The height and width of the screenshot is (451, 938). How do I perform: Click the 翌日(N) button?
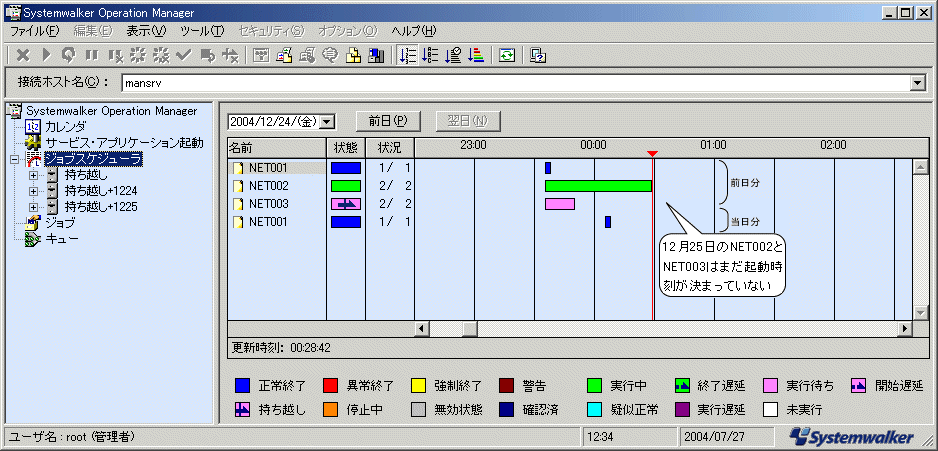click(x=468, y=121)
